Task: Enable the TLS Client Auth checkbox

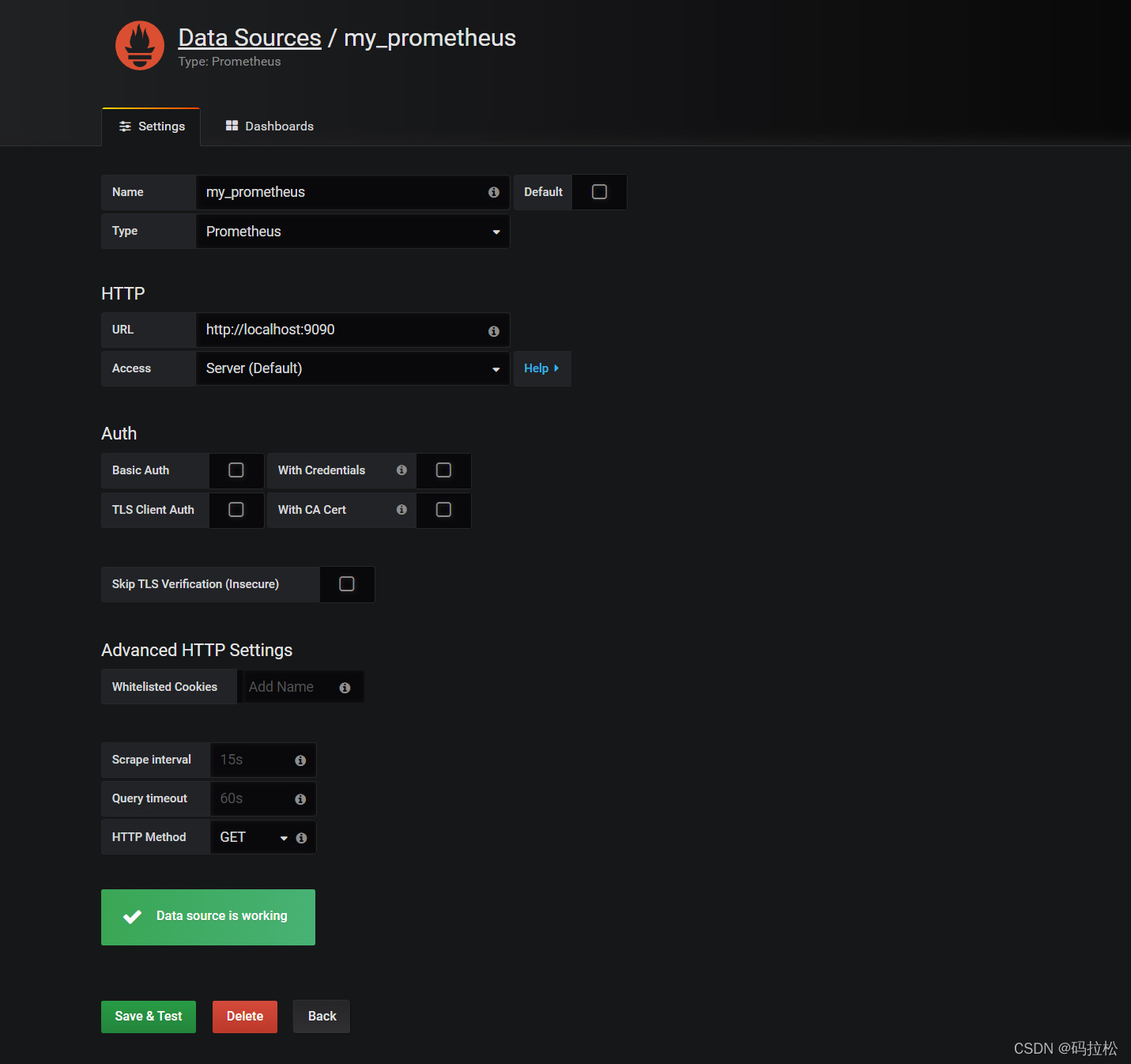Action: (x=236, y=510)
